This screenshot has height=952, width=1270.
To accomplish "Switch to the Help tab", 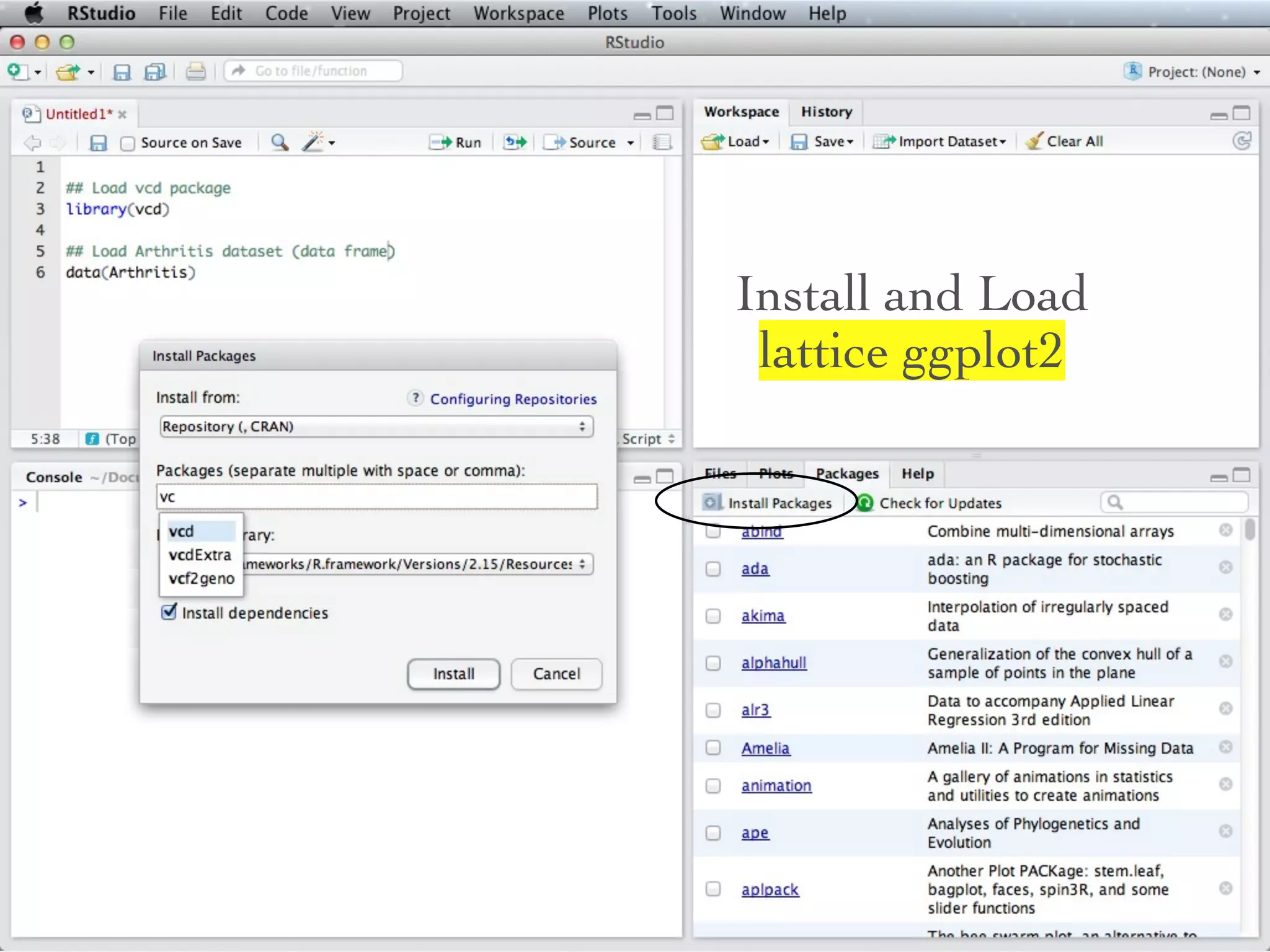I will [x=917, y=474].
